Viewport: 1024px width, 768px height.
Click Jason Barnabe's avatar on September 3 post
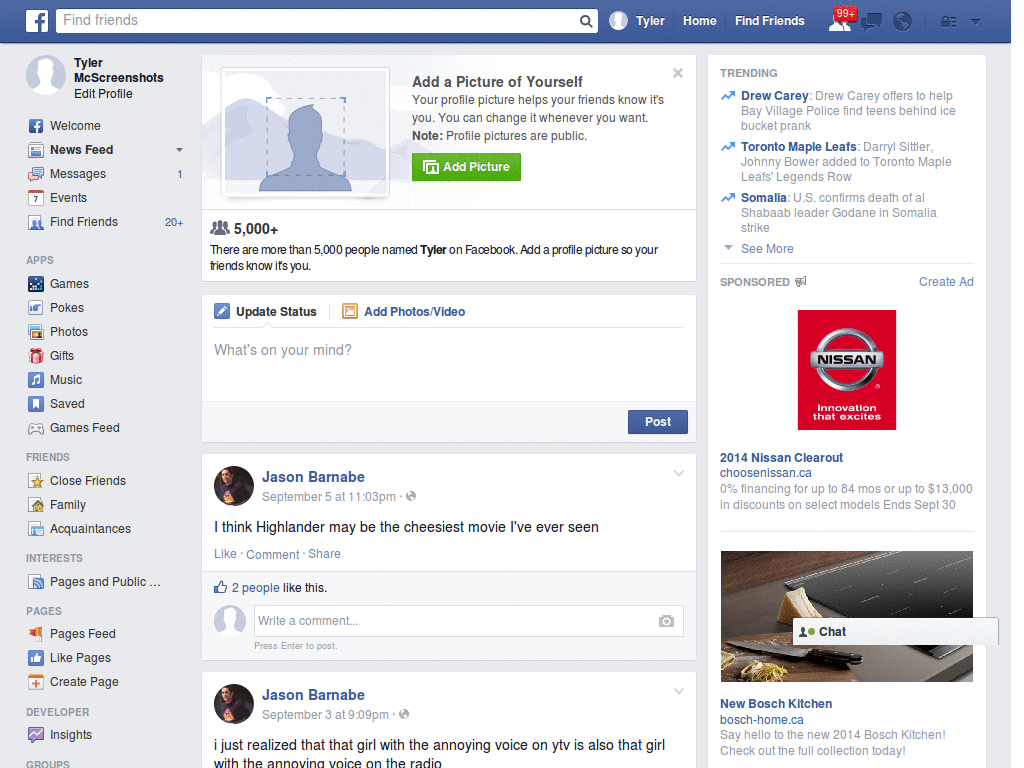pos(234,704)
